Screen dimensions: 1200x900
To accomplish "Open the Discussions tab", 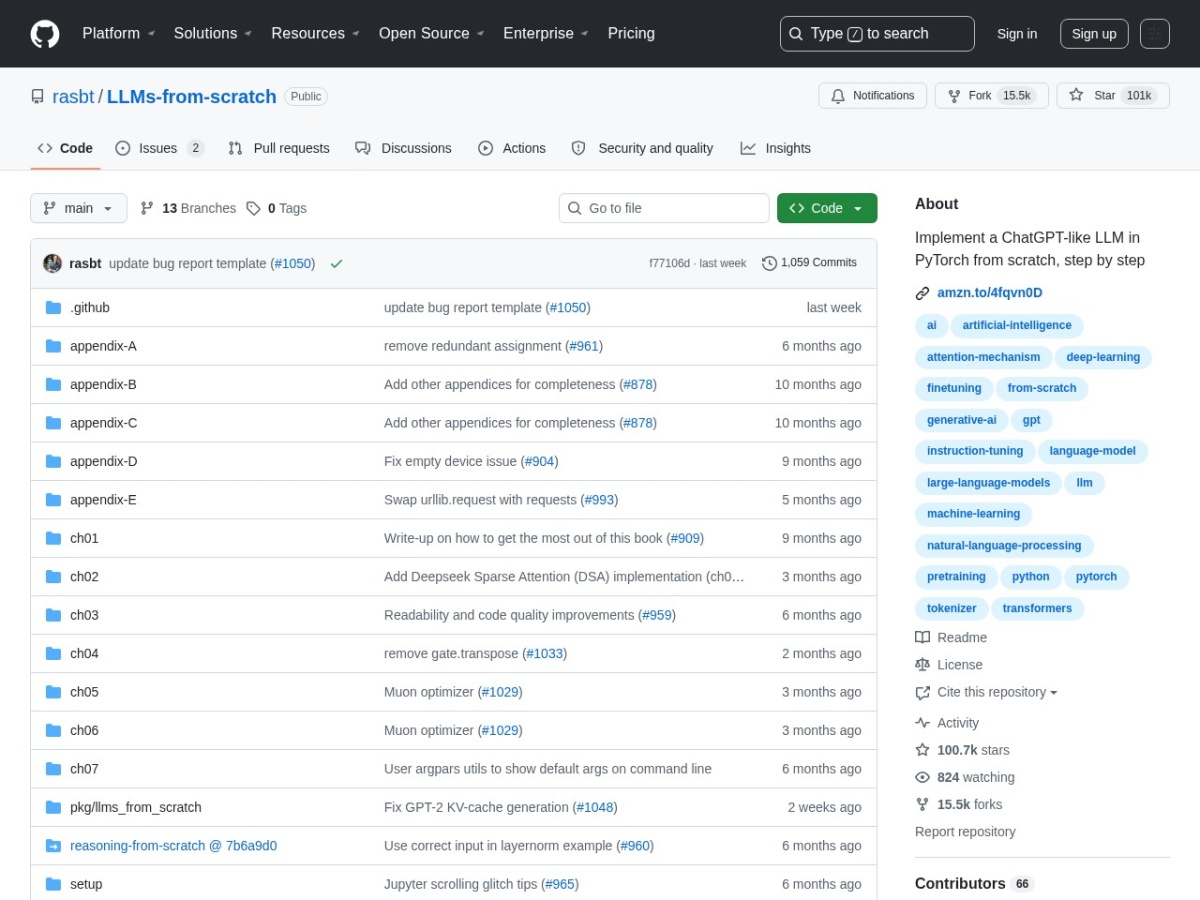I will (x=404, y=148).
